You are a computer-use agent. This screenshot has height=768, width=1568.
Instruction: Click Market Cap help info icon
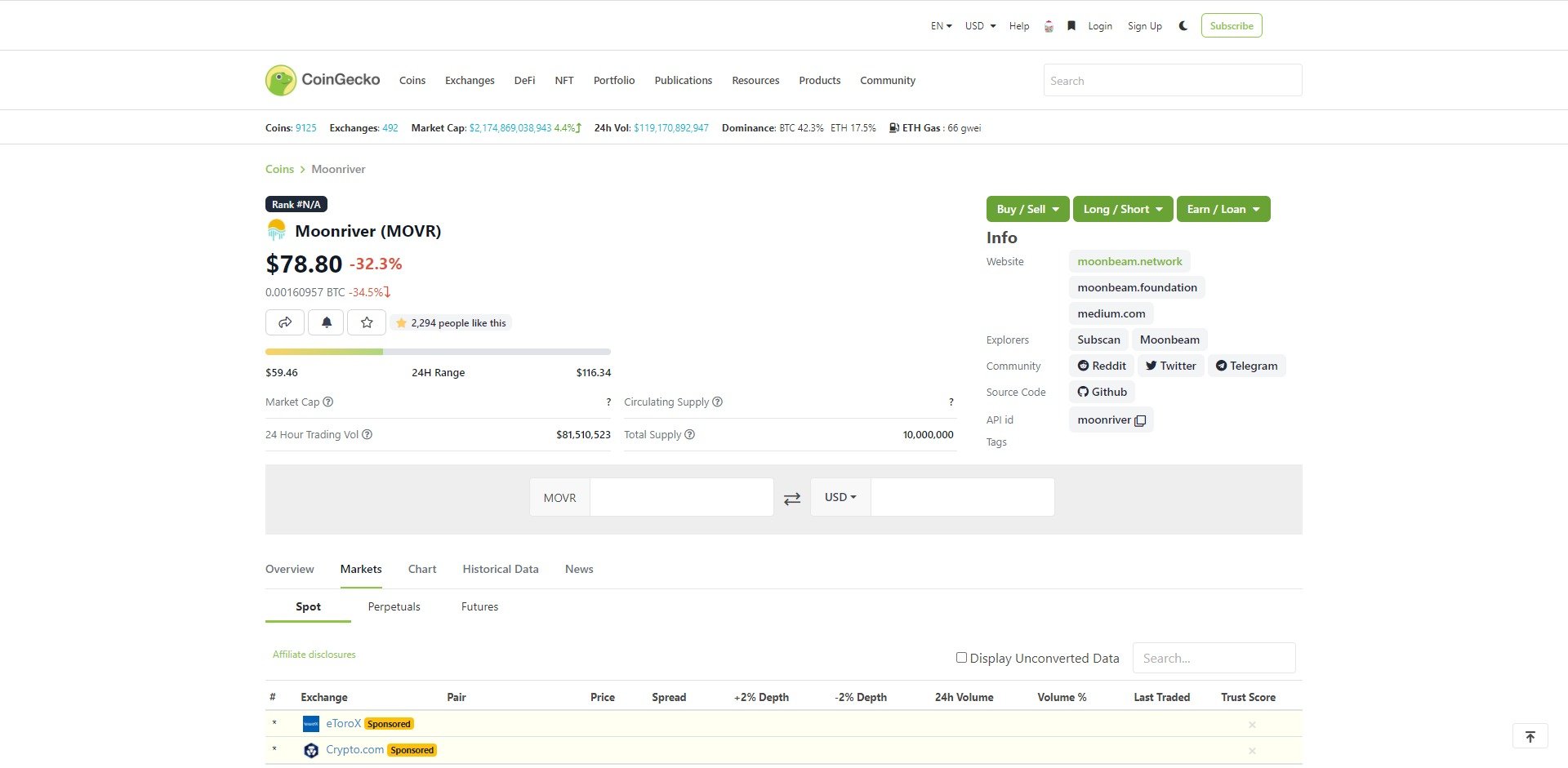(x=328, y=402)
